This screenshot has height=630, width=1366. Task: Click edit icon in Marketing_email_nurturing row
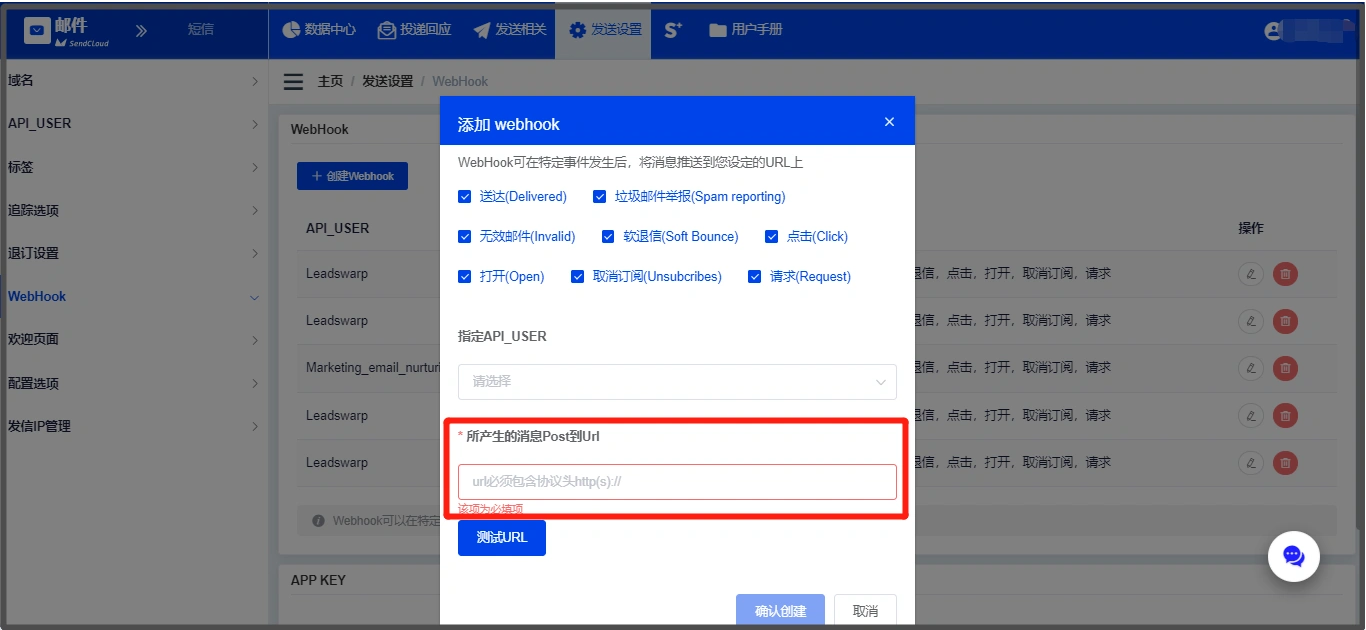point(1250,368)
